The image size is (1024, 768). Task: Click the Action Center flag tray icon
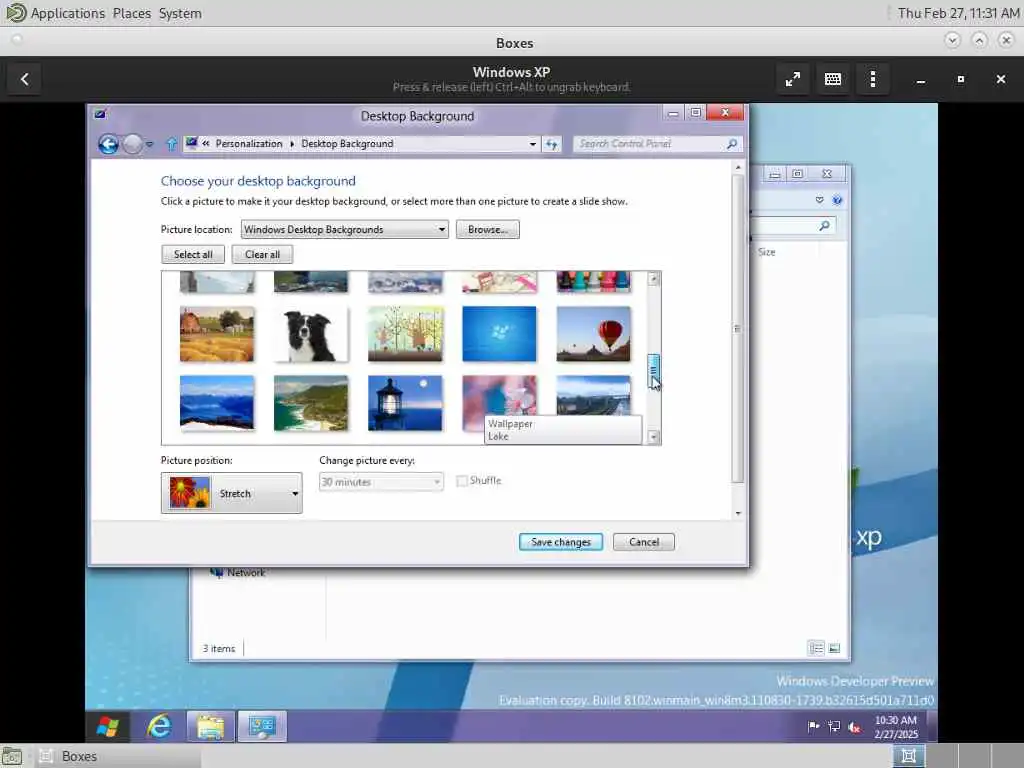813,726
